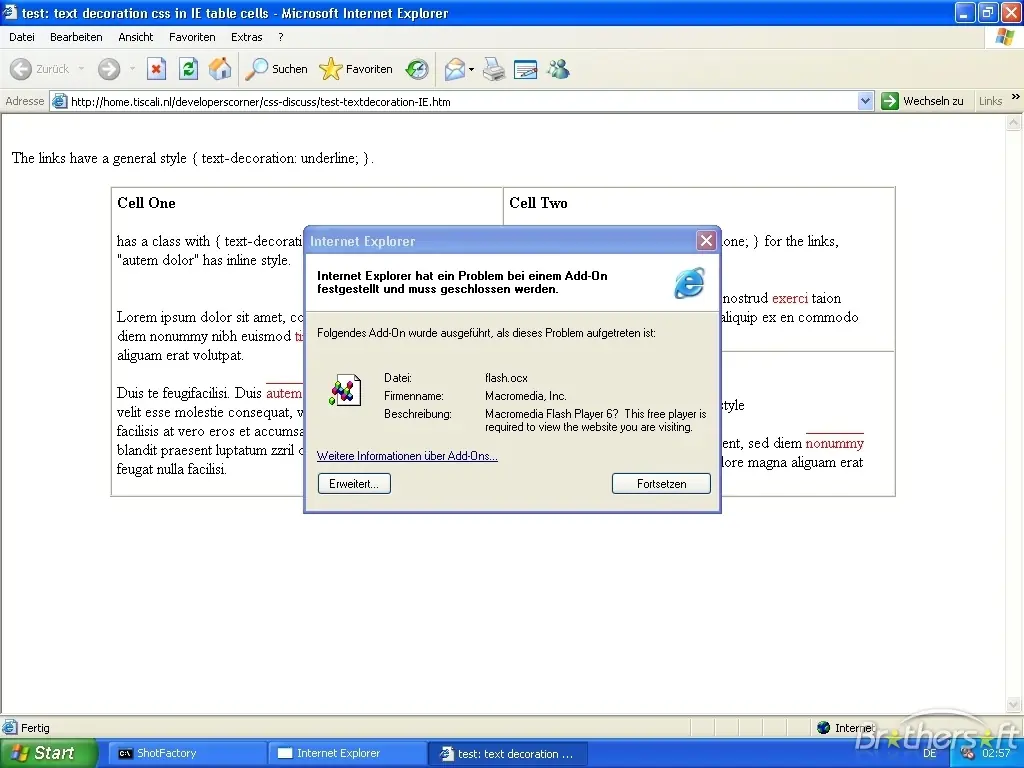Open the Extras menu
The height and width of the screenshot is (768, 1024).
pos(247,37)
